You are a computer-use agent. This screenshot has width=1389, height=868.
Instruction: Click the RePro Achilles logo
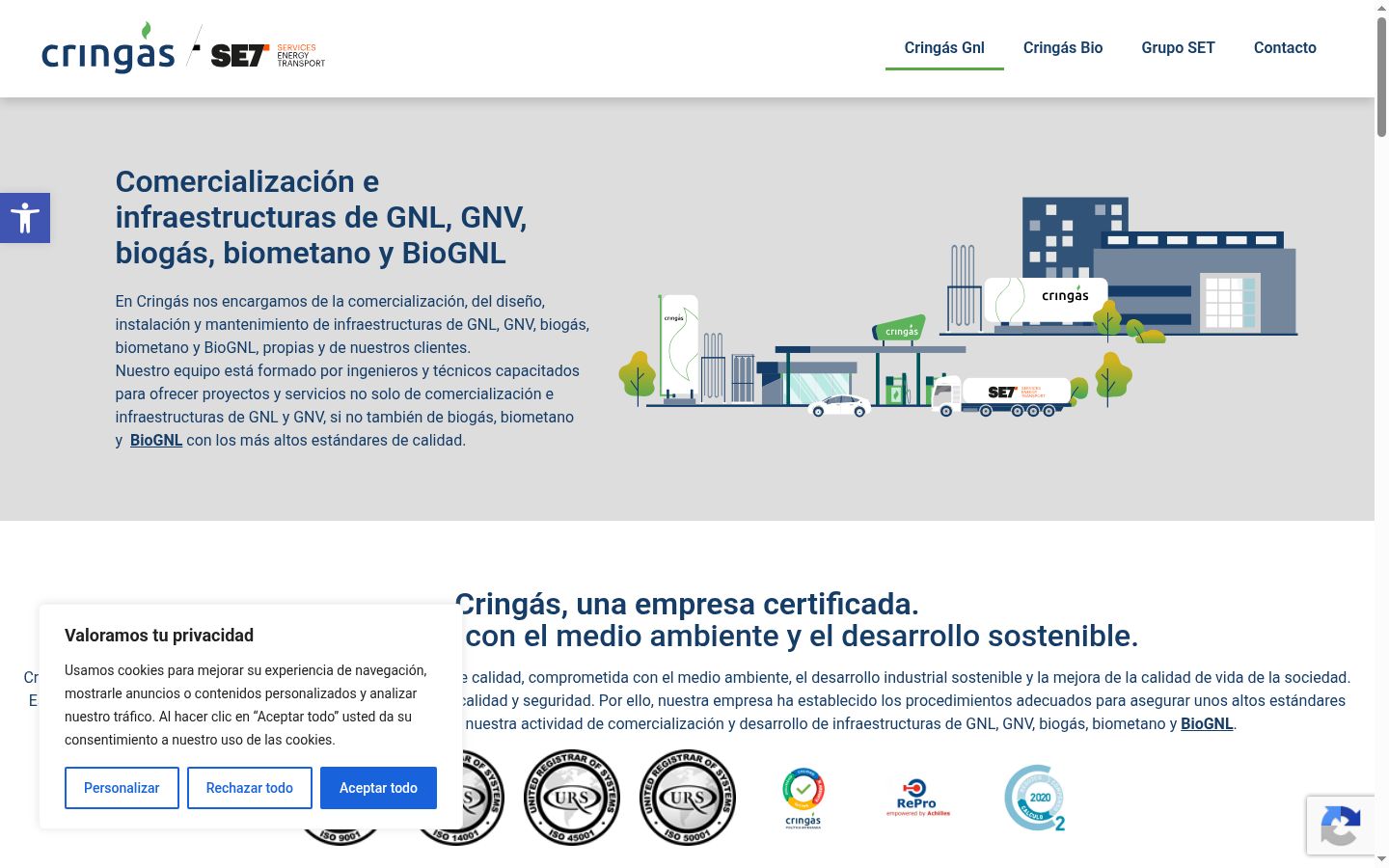(x=918, y=798)
